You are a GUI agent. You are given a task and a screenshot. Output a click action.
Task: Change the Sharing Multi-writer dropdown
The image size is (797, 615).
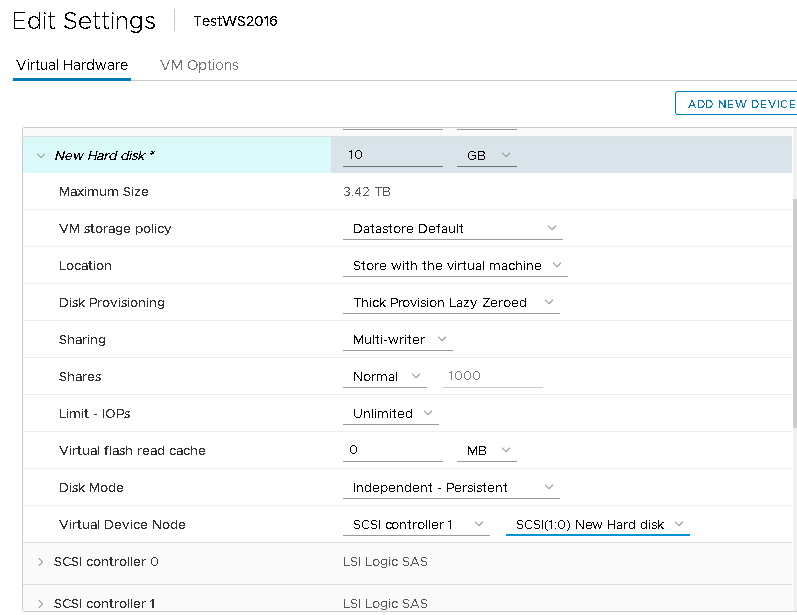397,340
